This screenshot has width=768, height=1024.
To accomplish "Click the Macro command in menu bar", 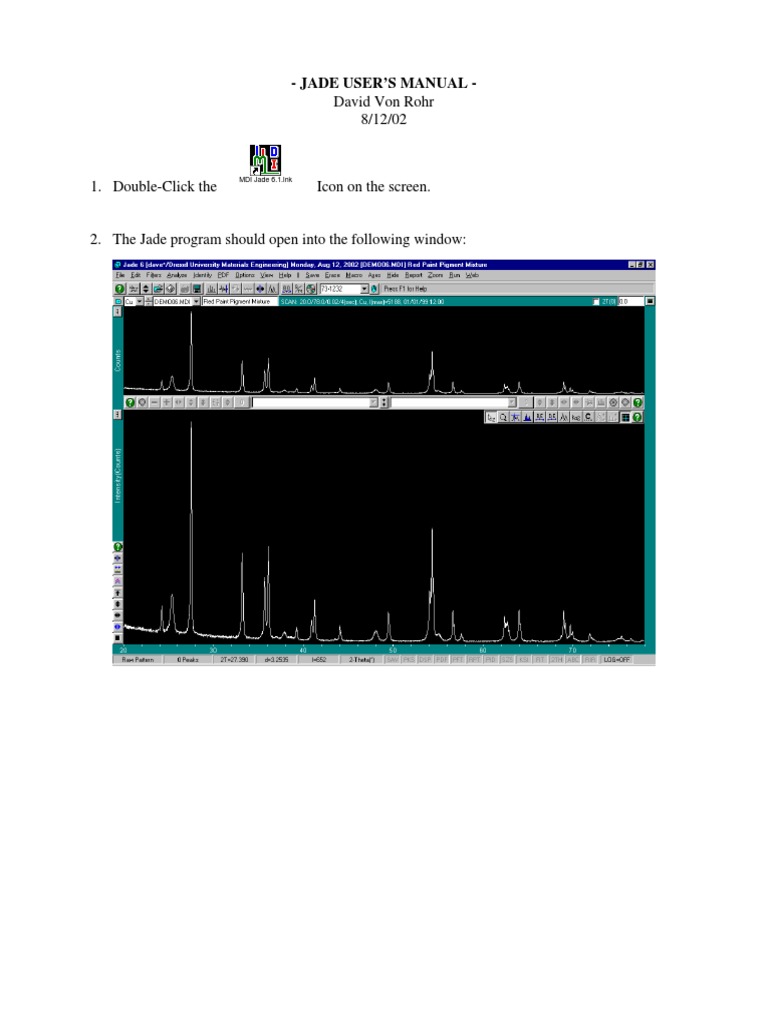I will pos(354,275).
